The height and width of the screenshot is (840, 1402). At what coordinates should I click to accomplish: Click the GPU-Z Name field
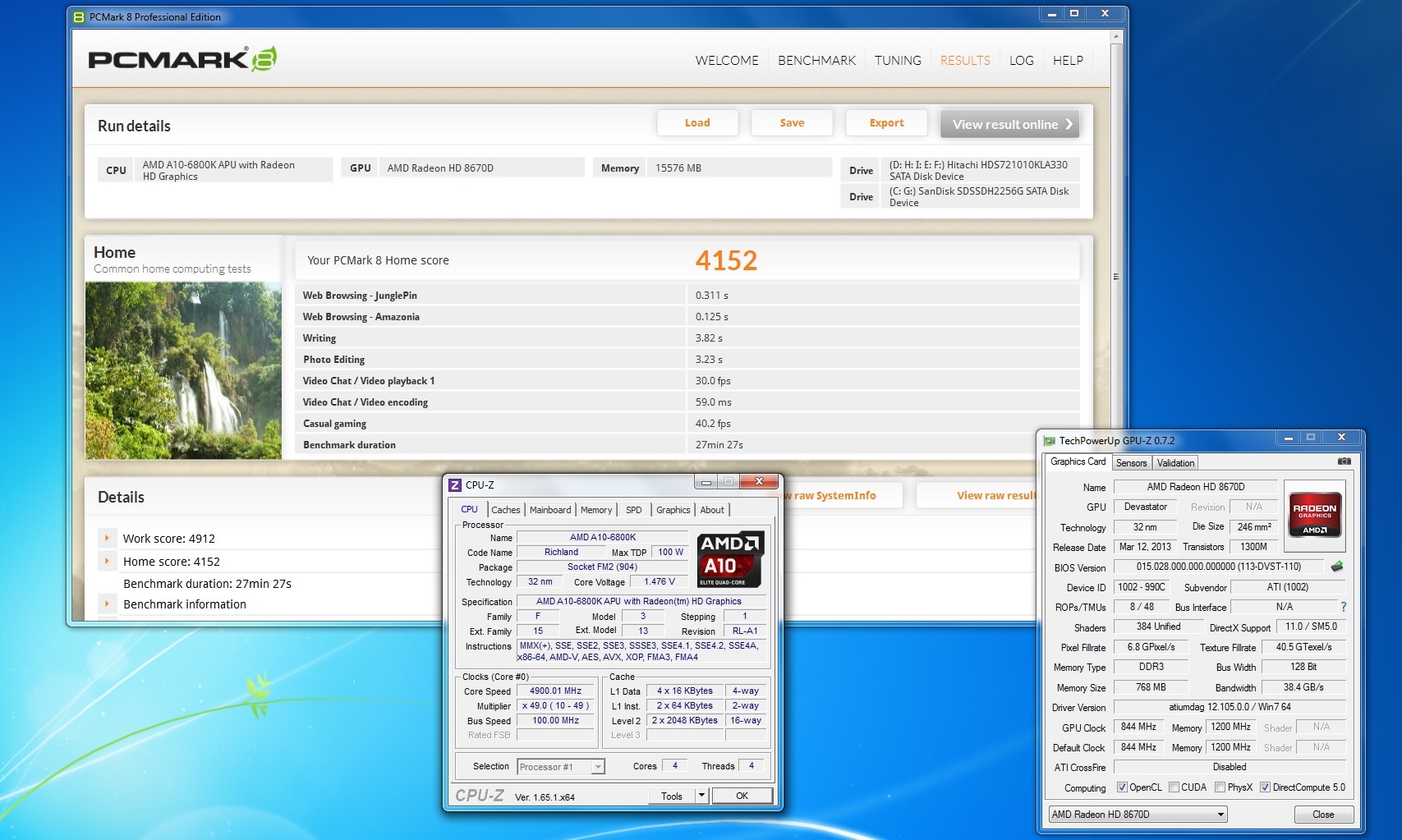1195,487
